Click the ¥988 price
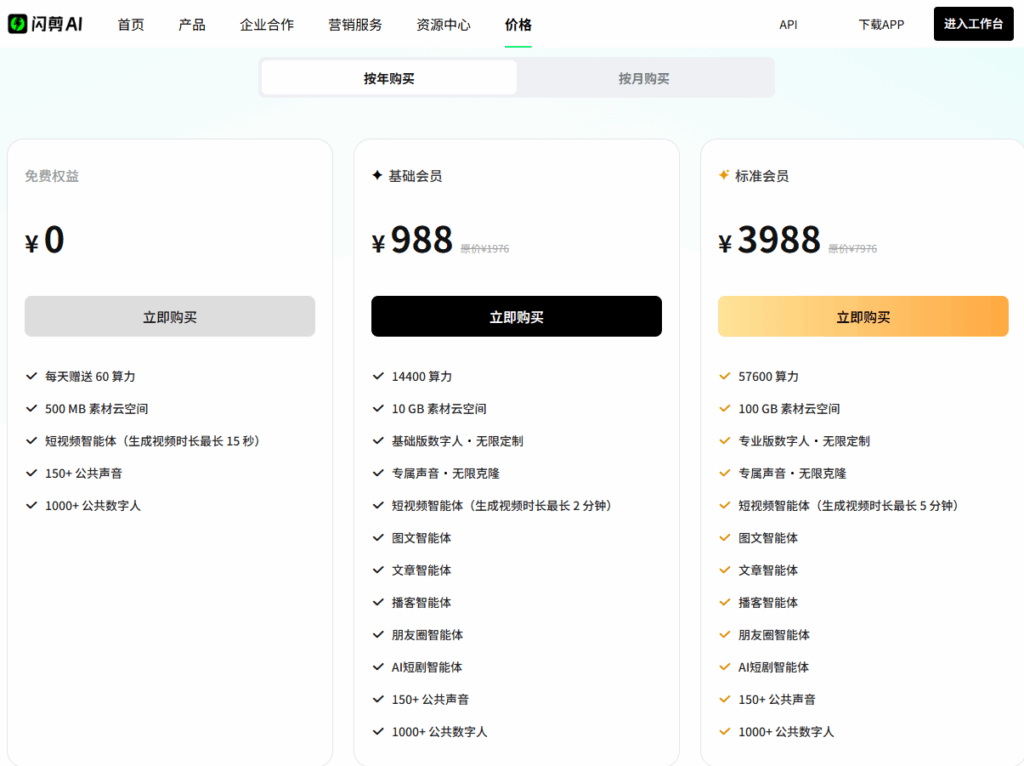1024x766 pixels. pos(412,240)
